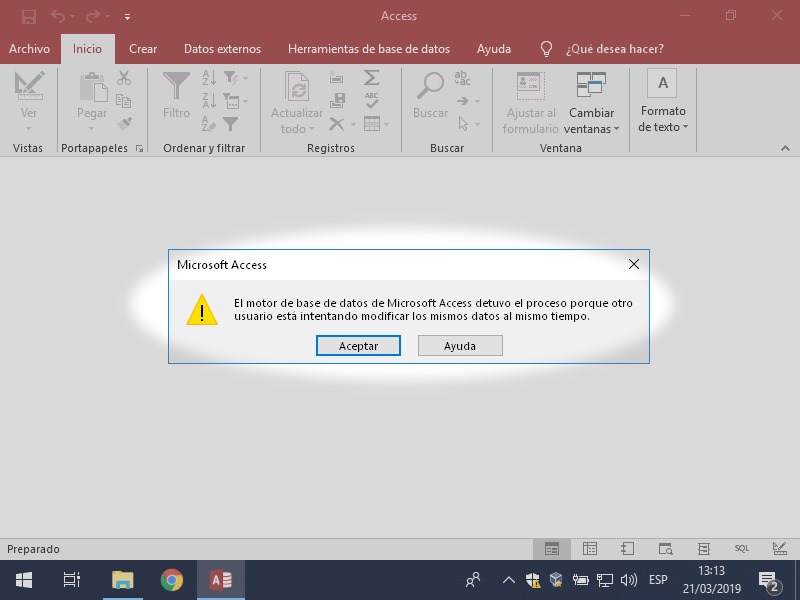Switch to Design view in status bar

[778, 549]
